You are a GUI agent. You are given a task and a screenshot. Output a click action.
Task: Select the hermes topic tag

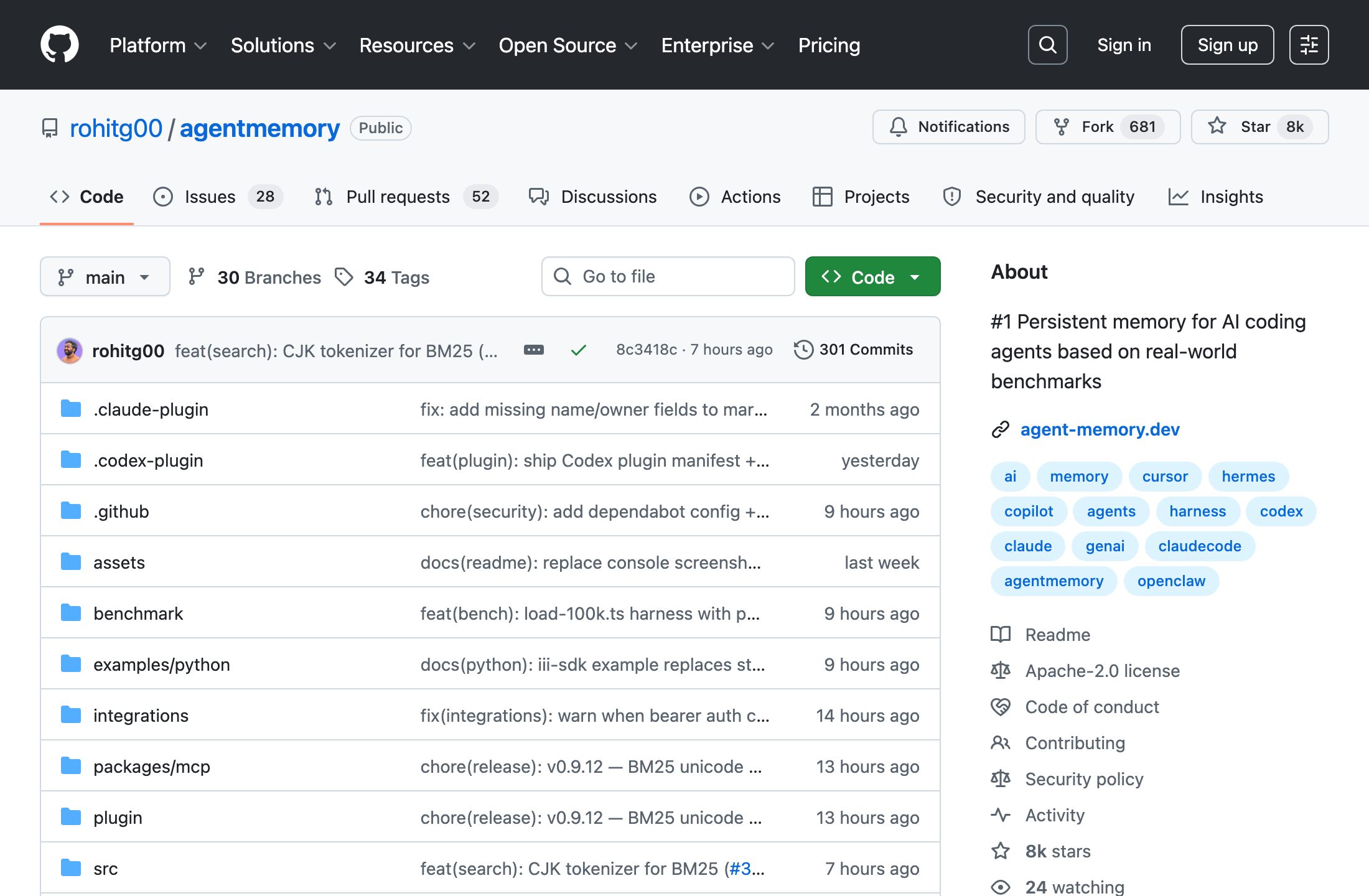coord(1248,477)
